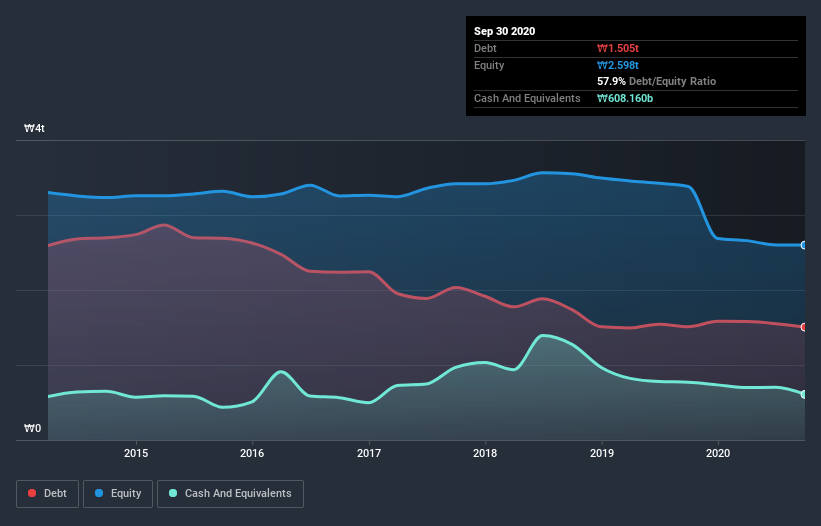Viewport: 821px width, 526px height.
Task: Select the 2018 x-axis label
Action: point(485,453)
